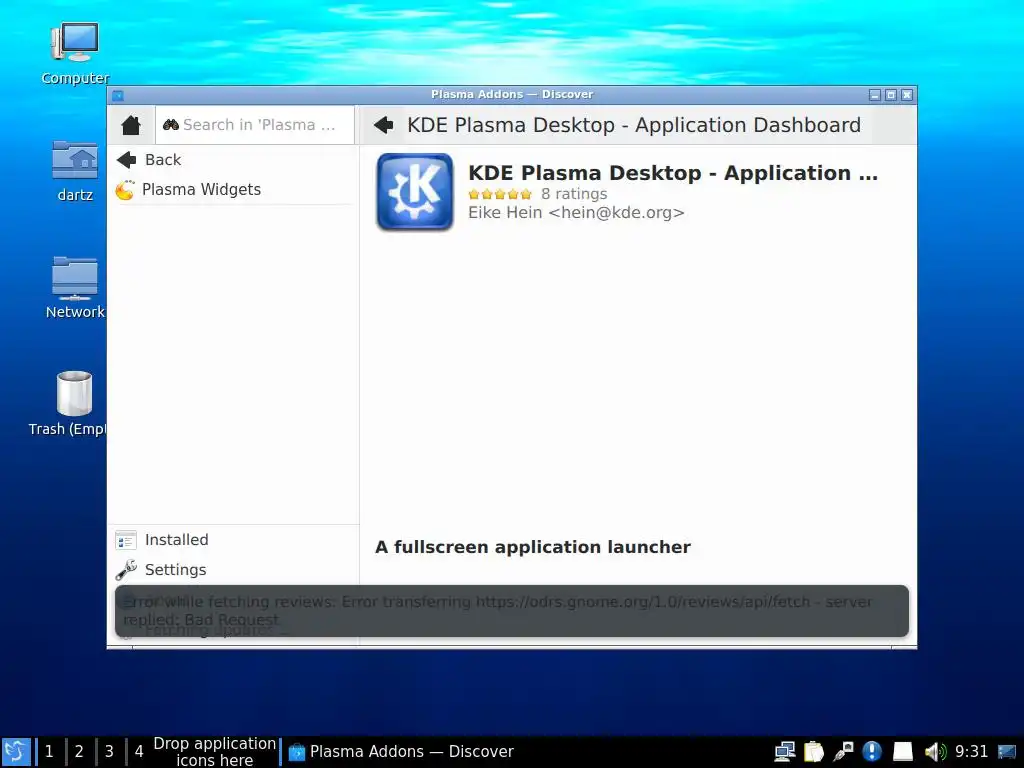1024x768 pixels.
Task: Focus the 'Search in Plasma' search field
Action: [255, 125]
